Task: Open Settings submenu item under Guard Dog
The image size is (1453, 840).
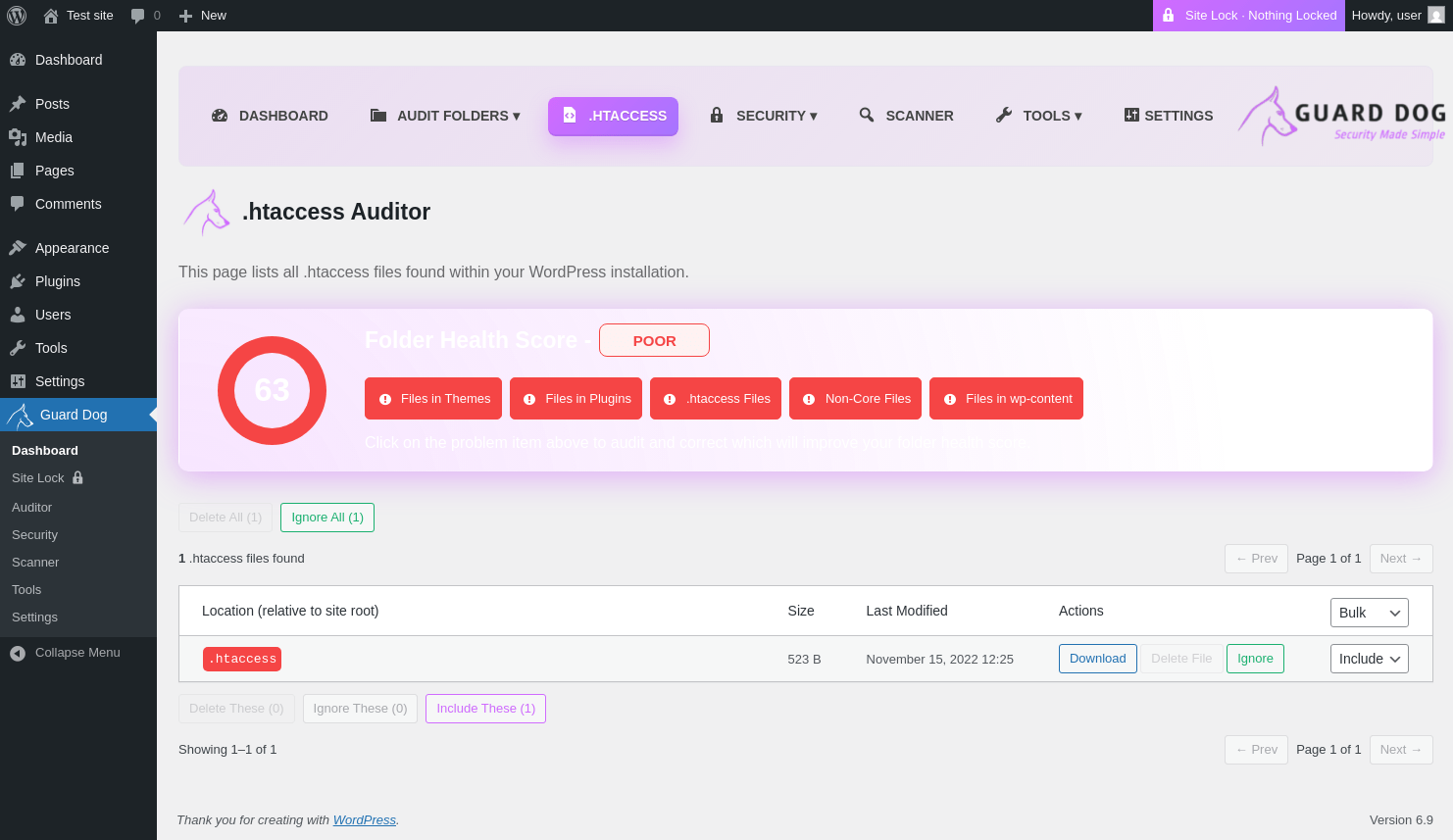Action: pos(34,618)
